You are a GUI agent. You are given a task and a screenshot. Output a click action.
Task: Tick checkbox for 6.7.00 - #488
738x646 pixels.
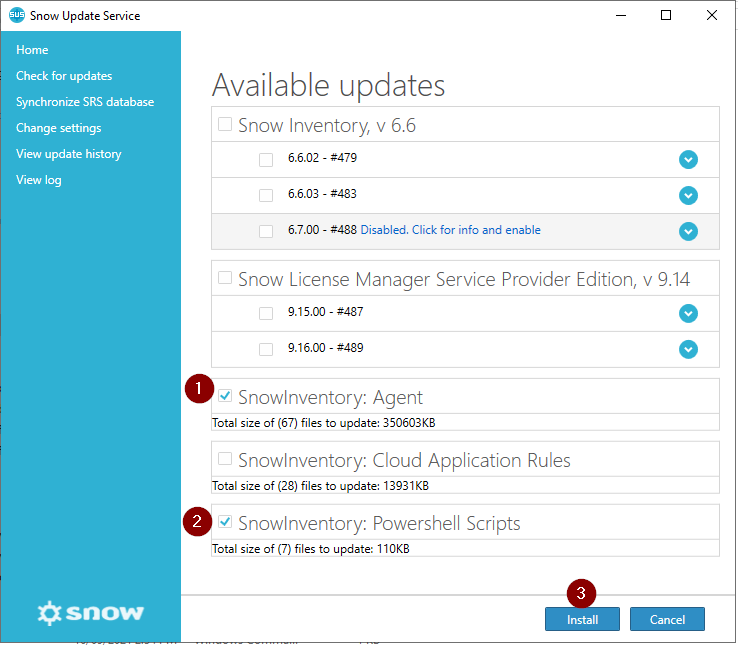pos(266,231)
